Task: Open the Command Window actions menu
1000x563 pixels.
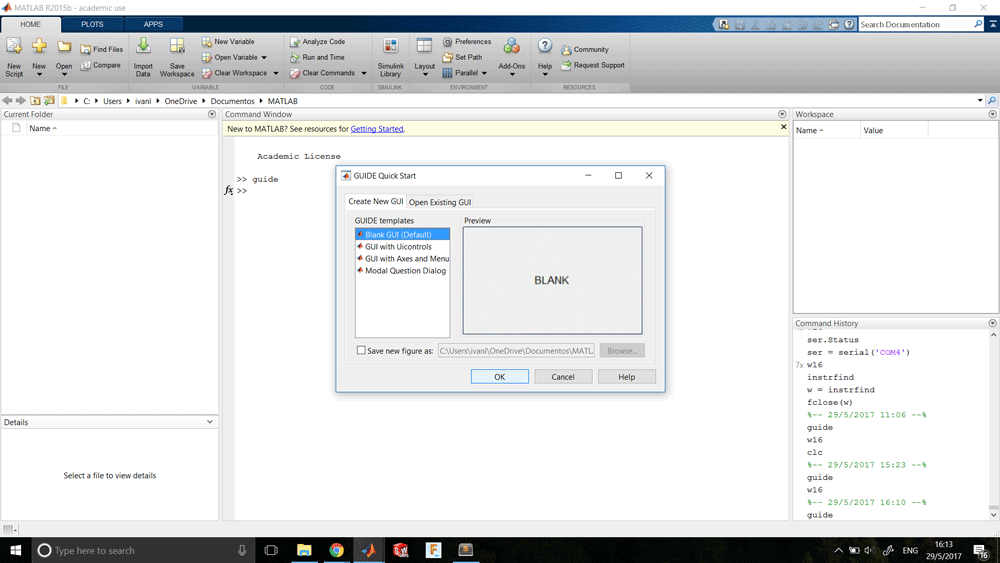Action: [x=782, y=114]
